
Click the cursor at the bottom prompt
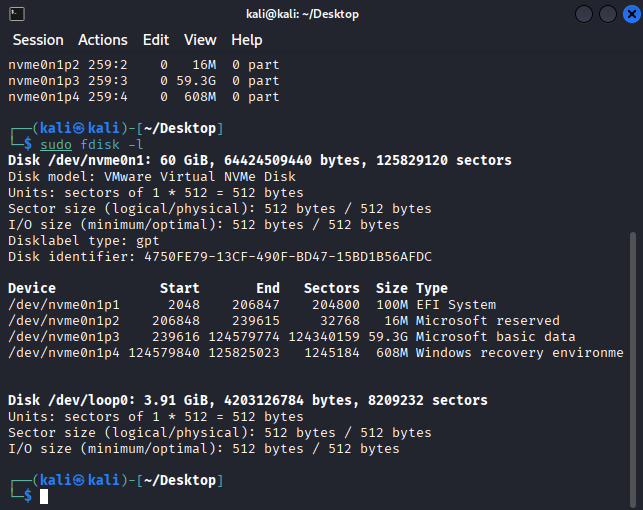pyautogui.click(x=44, y=496)
